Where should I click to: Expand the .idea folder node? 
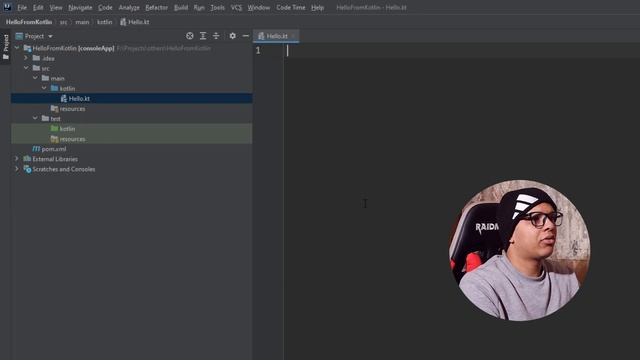[x=26, y=58]
